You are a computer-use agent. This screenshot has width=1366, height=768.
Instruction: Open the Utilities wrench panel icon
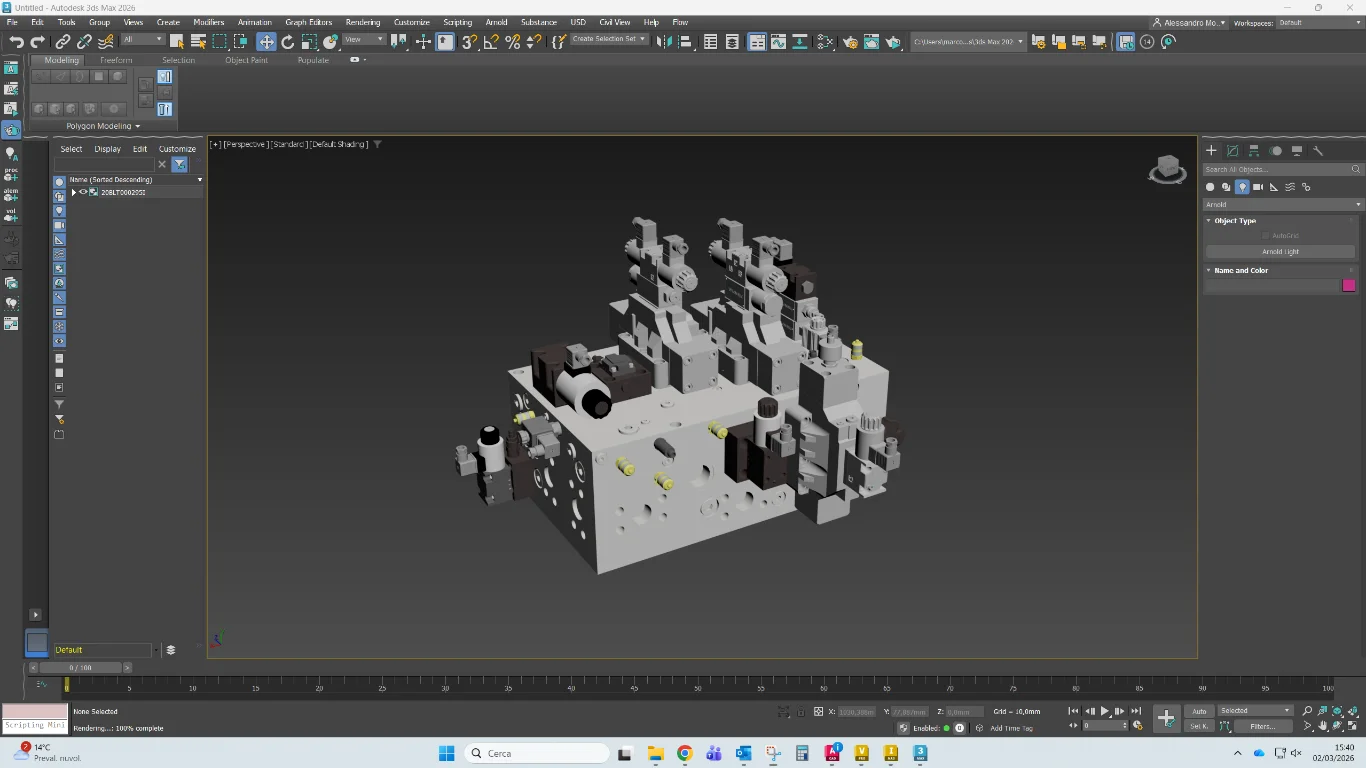click(x=1318, y=151)
